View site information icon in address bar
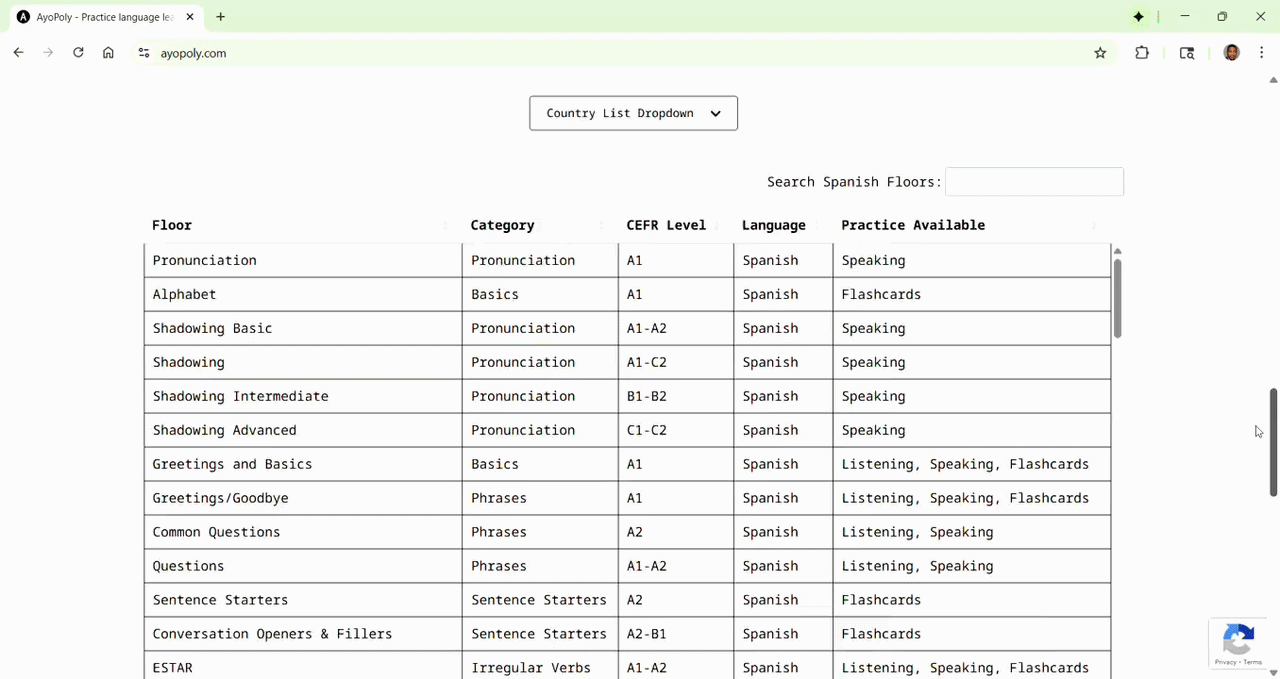This screenshot has width=1280, height=679. [144, 53]
